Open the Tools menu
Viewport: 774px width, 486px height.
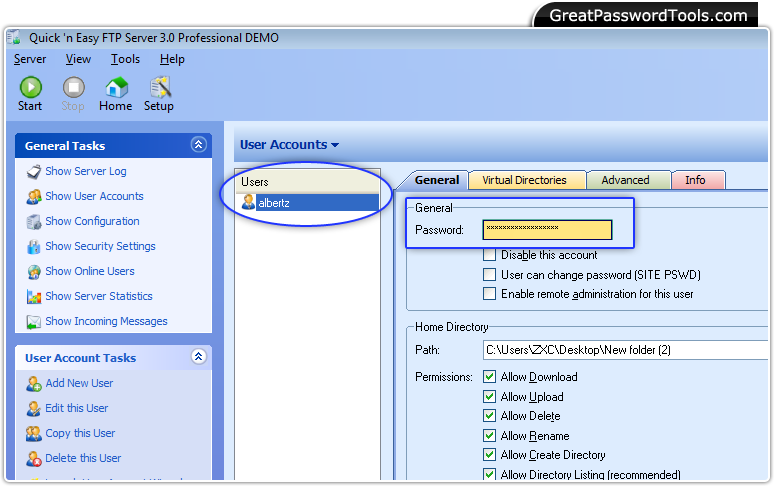pyautogui.click(x=125, y=59)
